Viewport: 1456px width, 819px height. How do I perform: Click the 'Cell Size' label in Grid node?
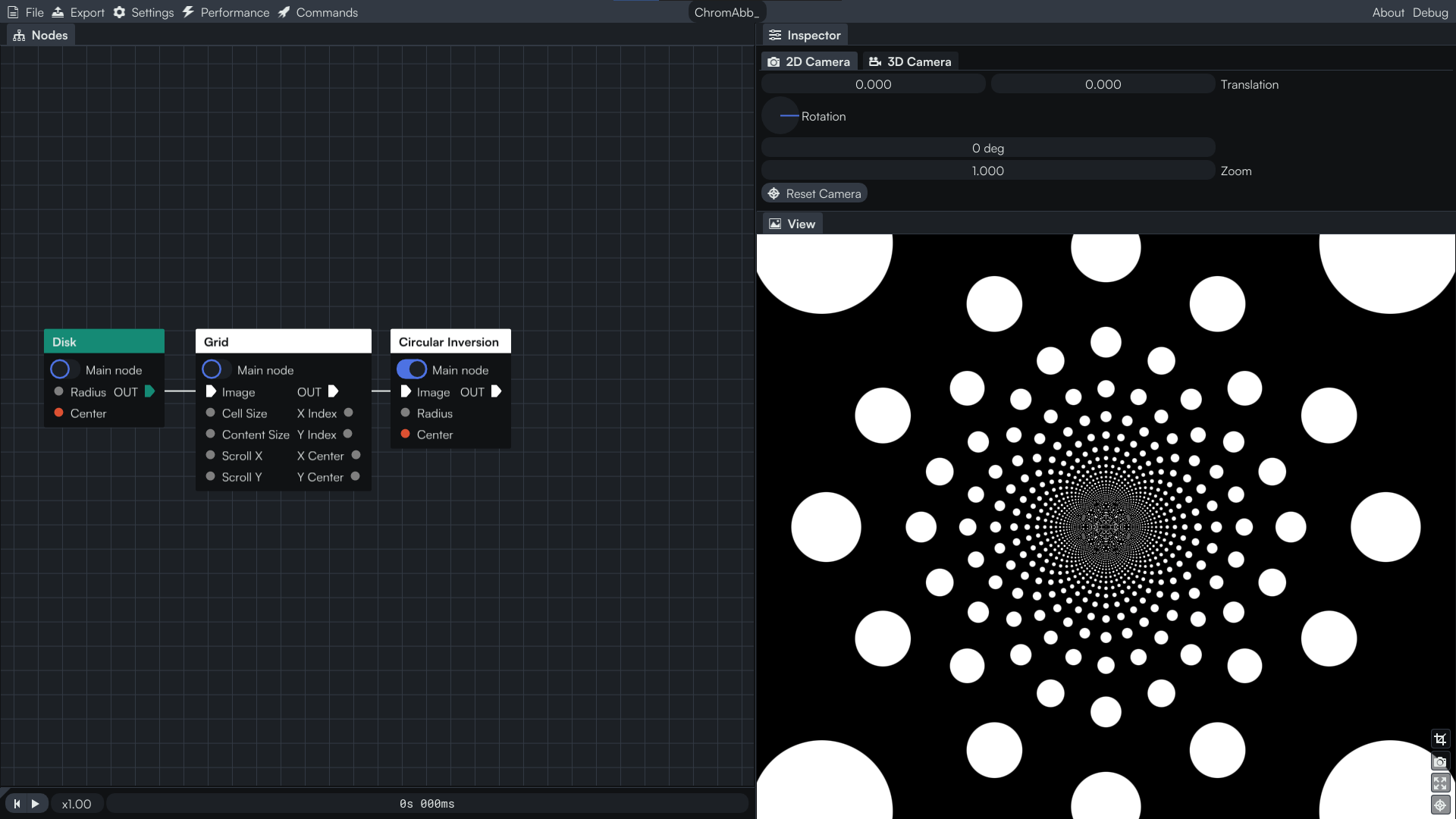tap(244, 413)
